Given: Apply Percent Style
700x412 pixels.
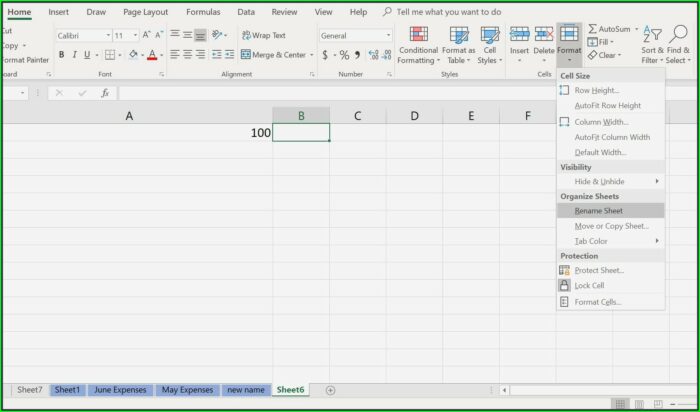Looking at the screenshot, I should [344, 55].
